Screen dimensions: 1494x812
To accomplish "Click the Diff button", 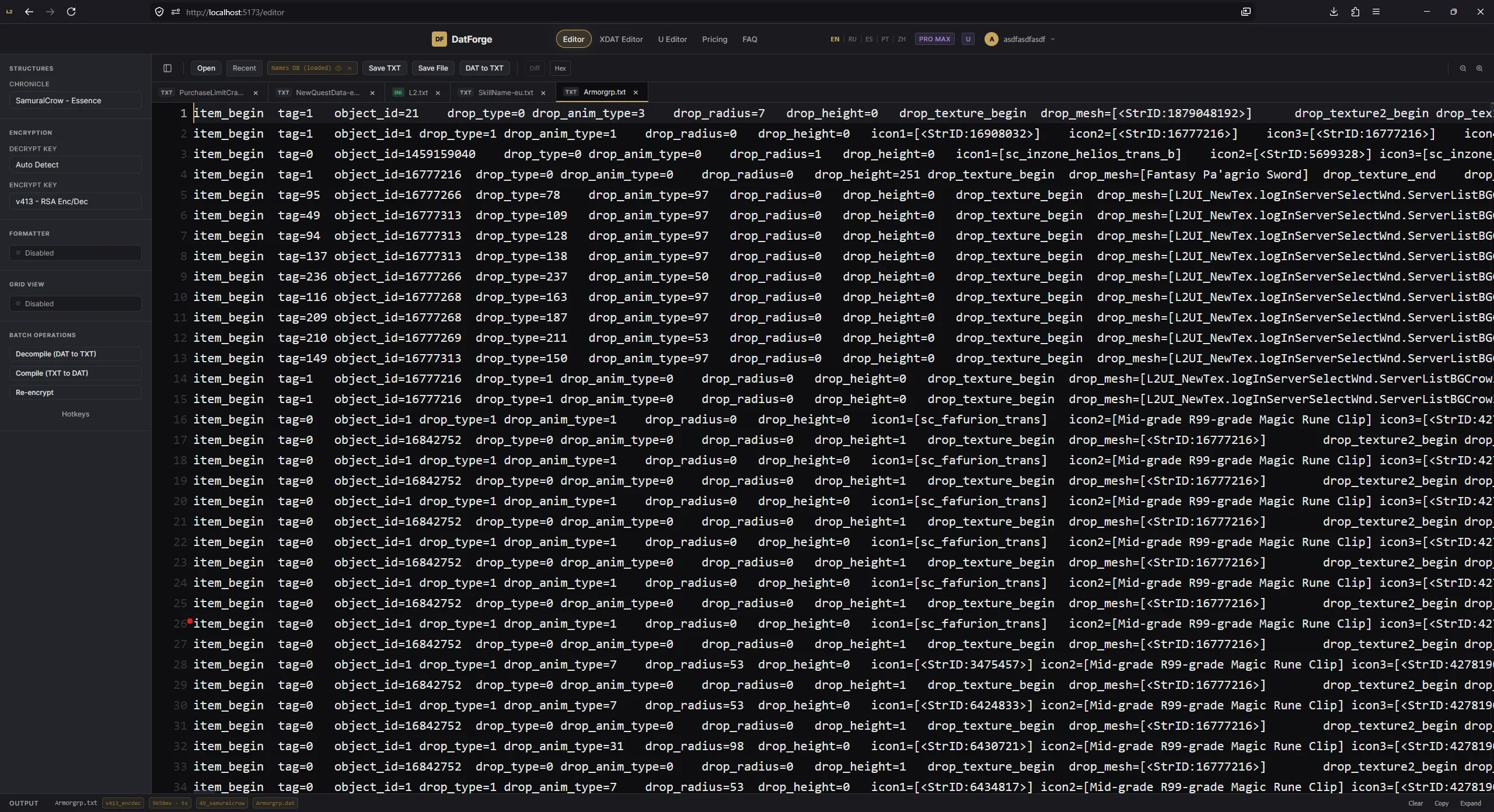I will 535,68.
